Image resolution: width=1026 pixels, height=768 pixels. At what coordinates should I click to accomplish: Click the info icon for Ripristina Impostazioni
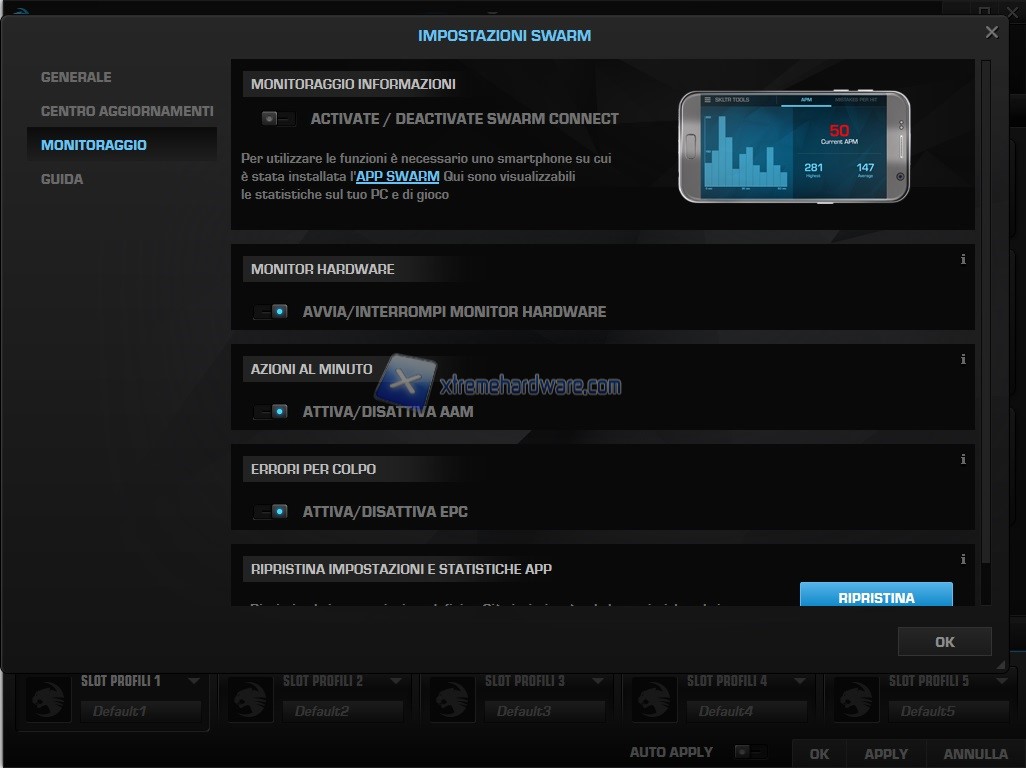tap(963, 560)
